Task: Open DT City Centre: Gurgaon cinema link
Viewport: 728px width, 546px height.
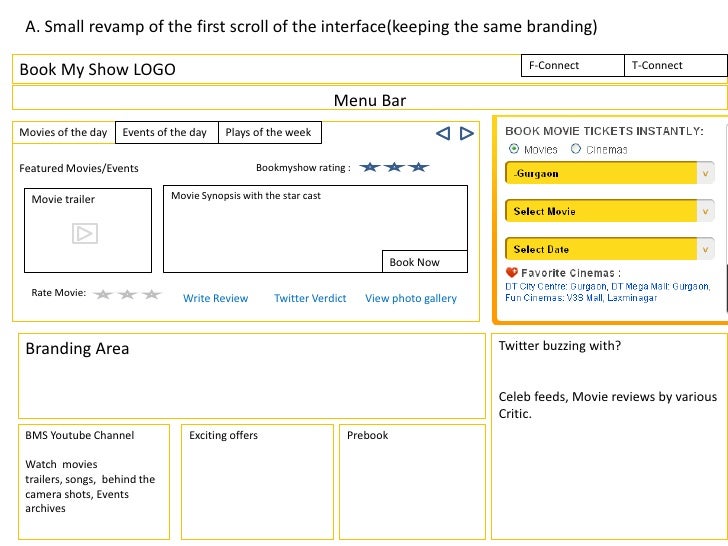Action: (556, 286)
